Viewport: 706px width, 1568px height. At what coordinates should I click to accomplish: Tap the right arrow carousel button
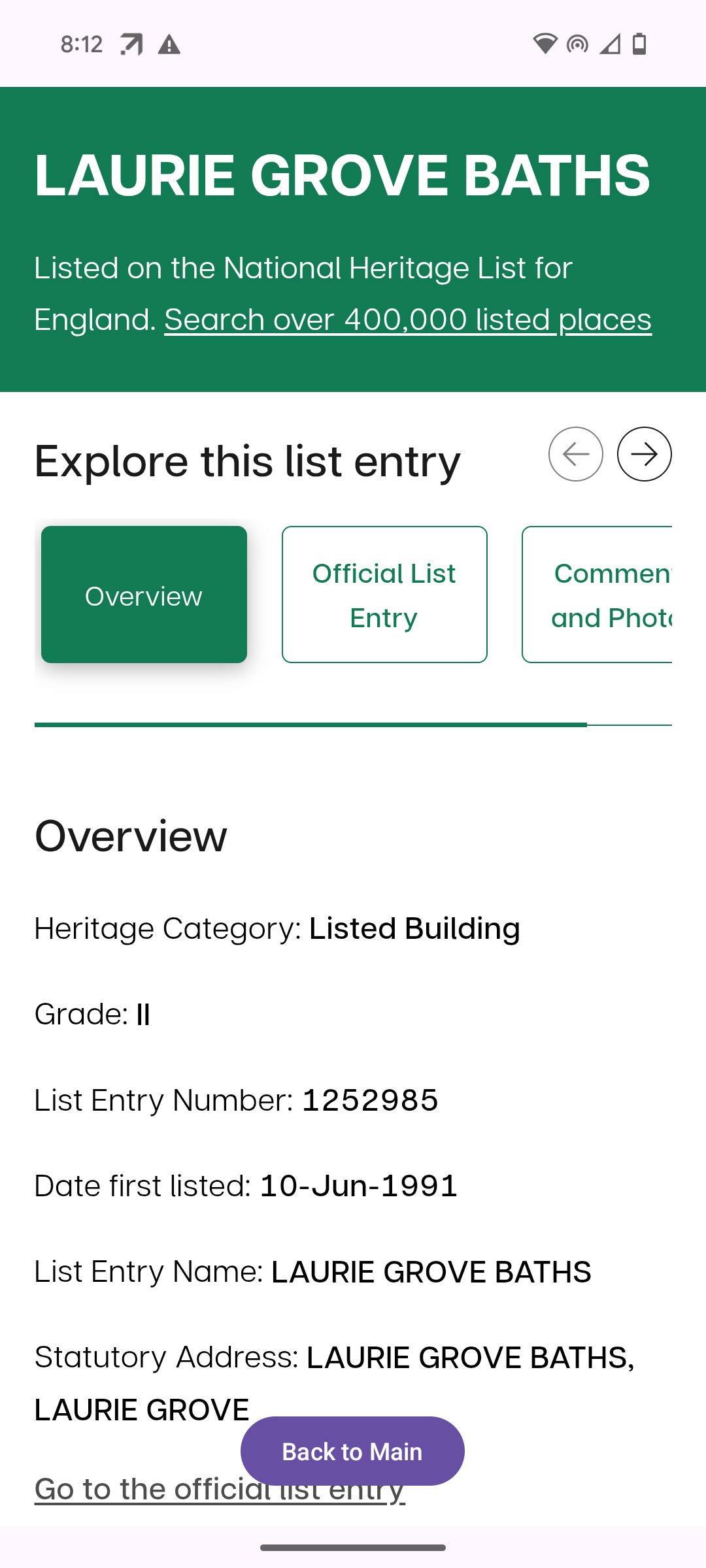pyautogui.click(x=644, y=454)
